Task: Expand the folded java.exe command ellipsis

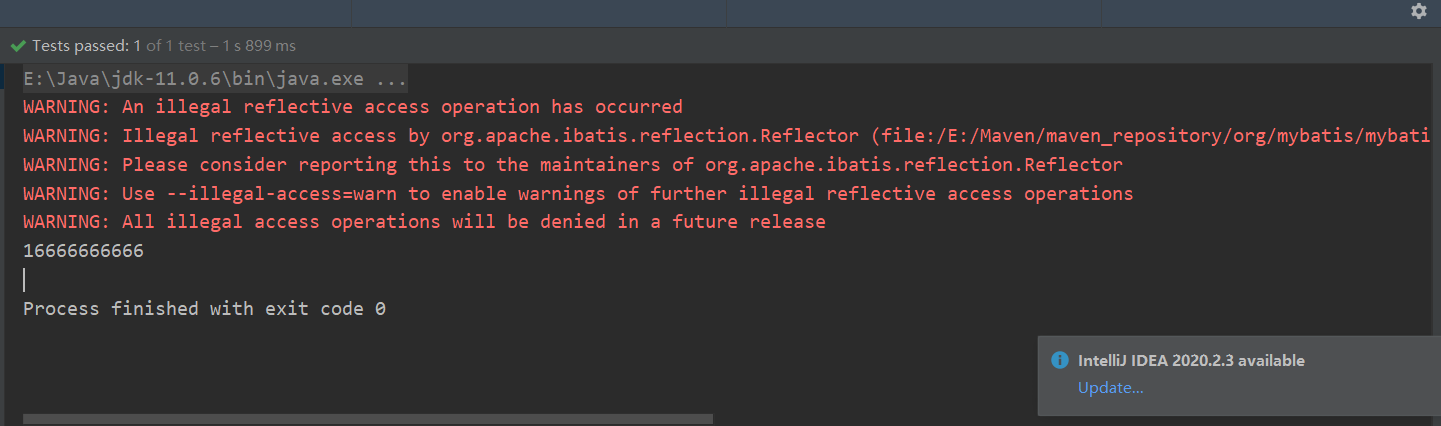Action: (x=391, y=78)
